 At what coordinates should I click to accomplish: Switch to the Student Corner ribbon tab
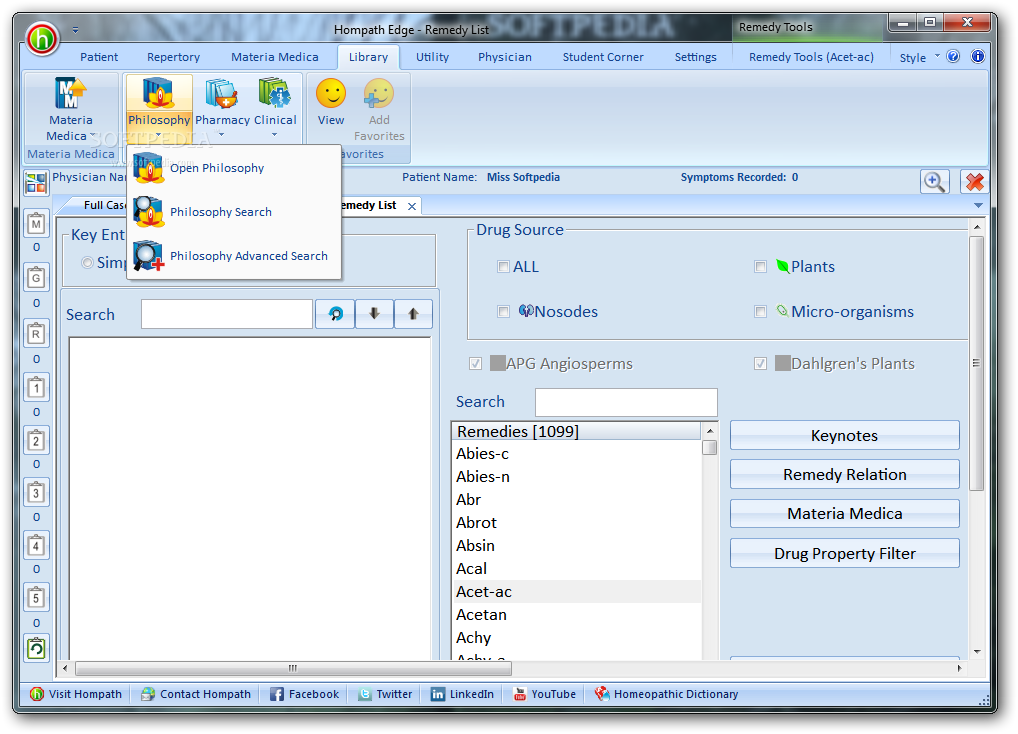603,57
